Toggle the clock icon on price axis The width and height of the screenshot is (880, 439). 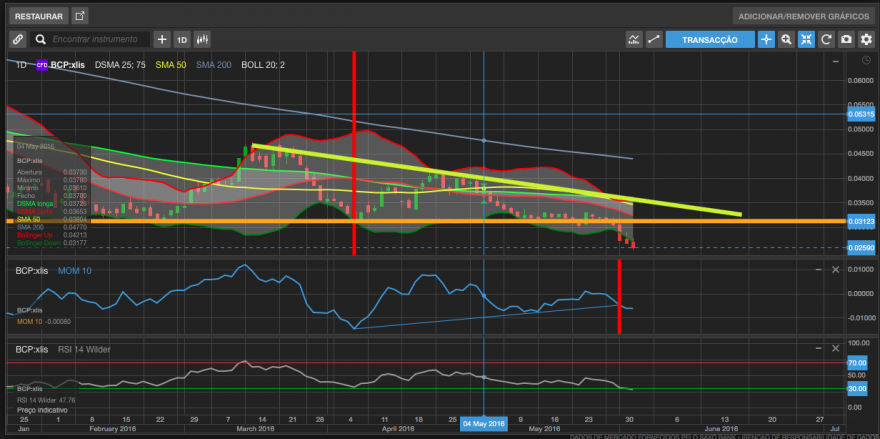[865, 60]
